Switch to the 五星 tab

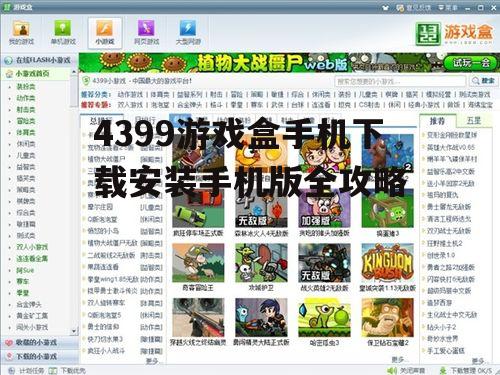(x=473, y=121)
